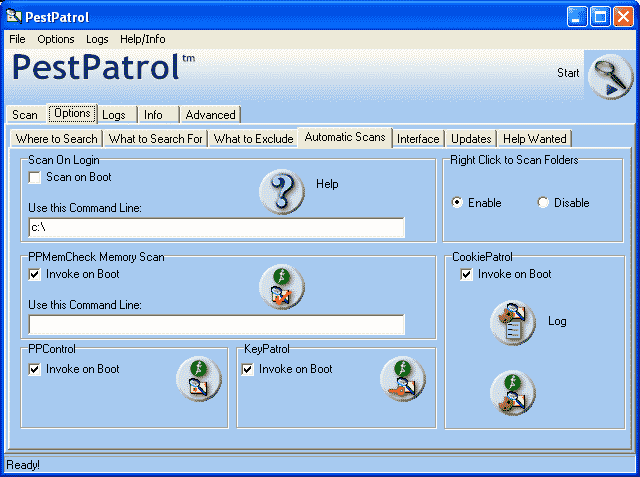The height and width of the screenshot is (477, 640).
Task: Launch the KeyPatrol icon with key
Action: point(403,379)
